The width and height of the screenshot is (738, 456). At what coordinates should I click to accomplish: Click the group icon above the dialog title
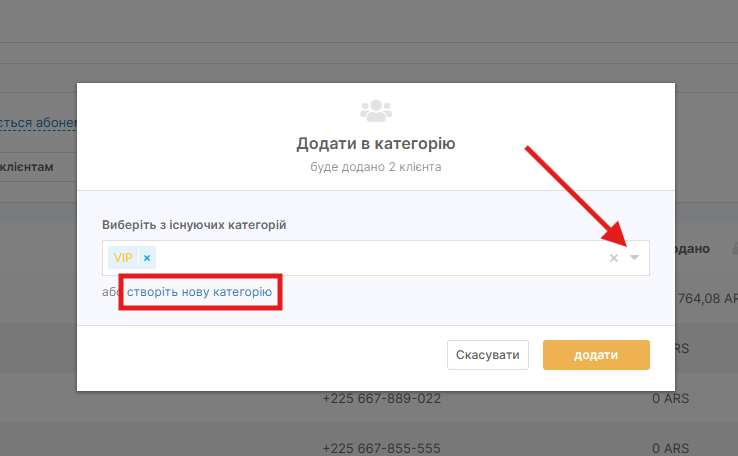click(376, 108)
